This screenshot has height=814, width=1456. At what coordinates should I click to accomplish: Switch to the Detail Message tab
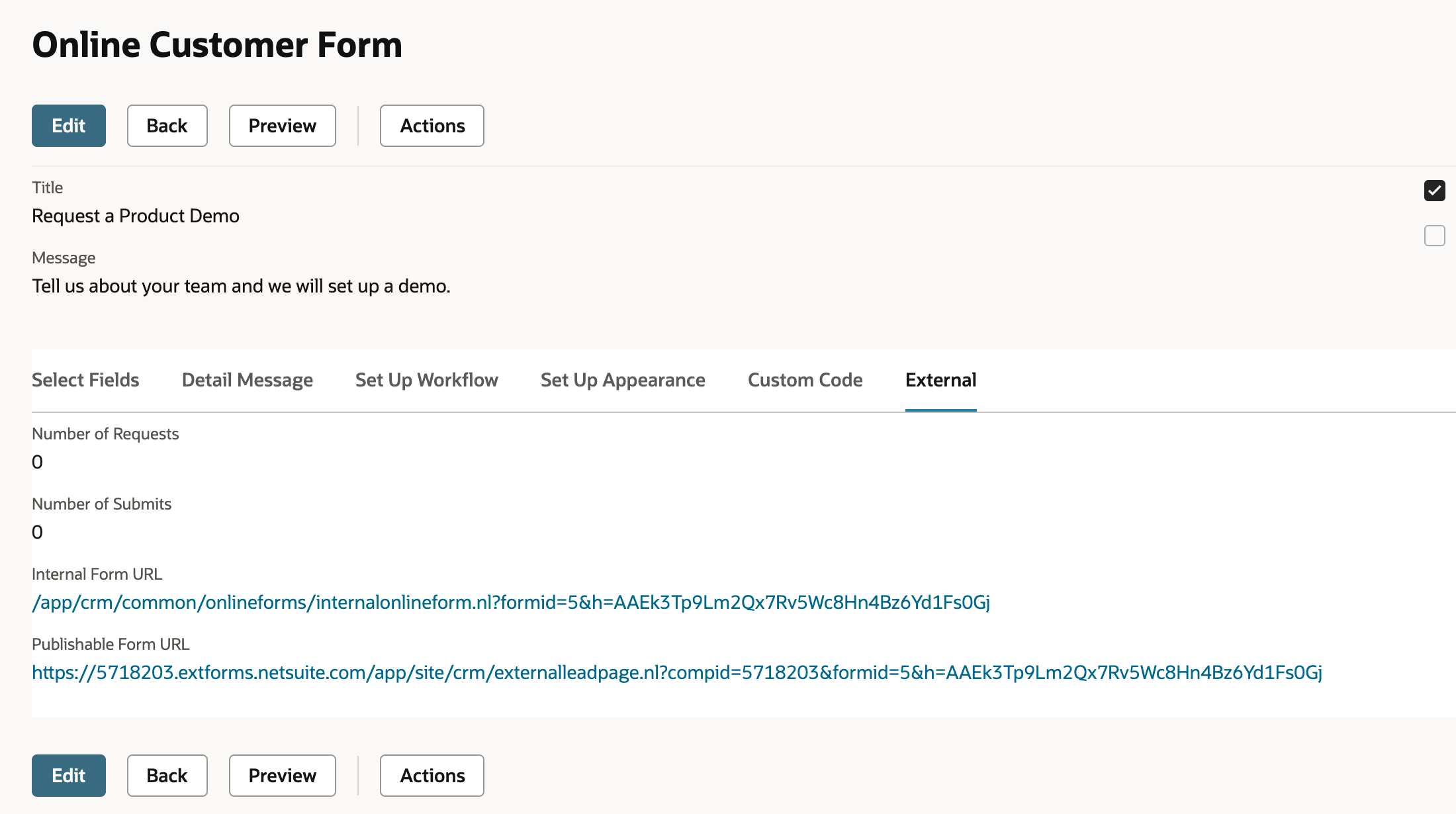click(248, 380)
